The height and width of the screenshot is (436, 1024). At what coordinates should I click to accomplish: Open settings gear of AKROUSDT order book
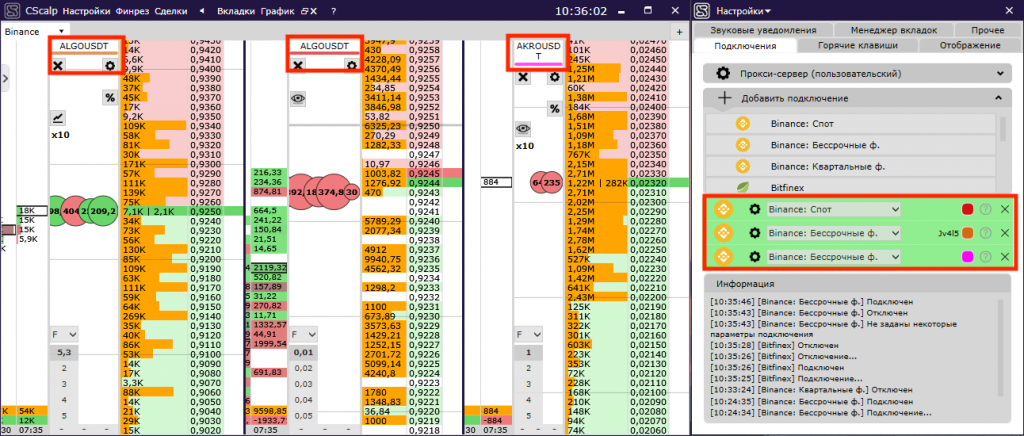tap(554, 77)
